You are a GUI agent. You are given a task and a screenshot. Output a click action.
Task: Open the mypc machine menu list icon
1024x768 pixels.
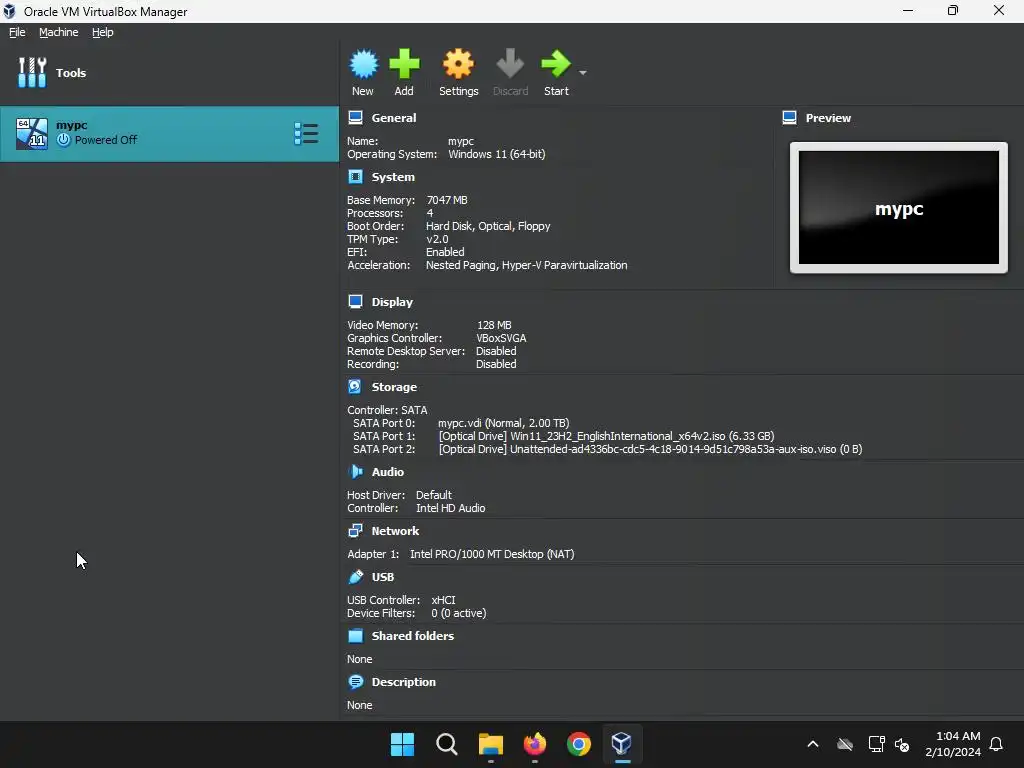click(306, 134)
